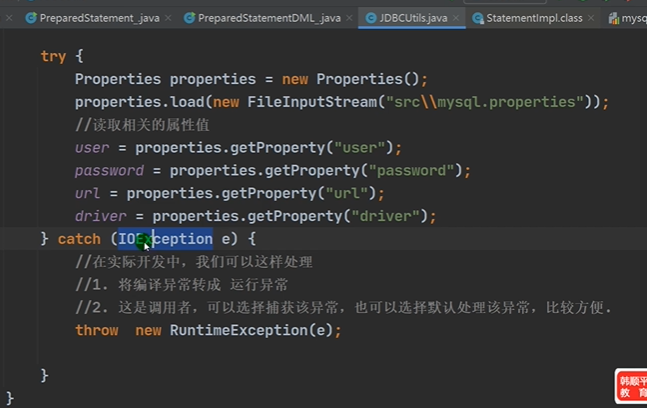647x408 pixels.
Task: Open the PreparedStatementDML_.java tab
Action: (x=269, y=18)
